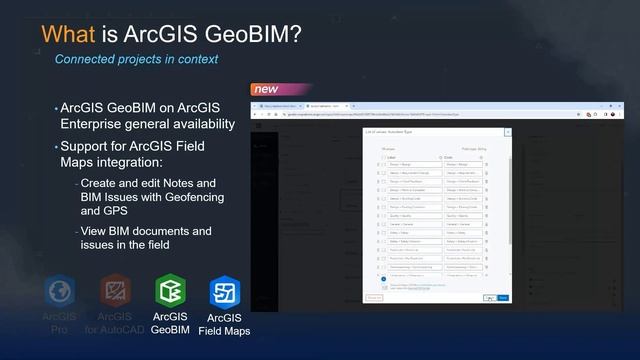Tick the checkbox on the first value row
This screenshot has height=360, width=640.
pos(384,164)
